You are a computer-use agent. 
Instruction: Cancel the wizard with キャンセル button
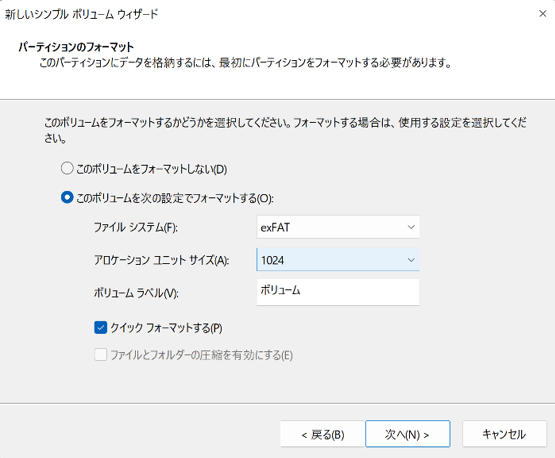(x=504, y=434)
